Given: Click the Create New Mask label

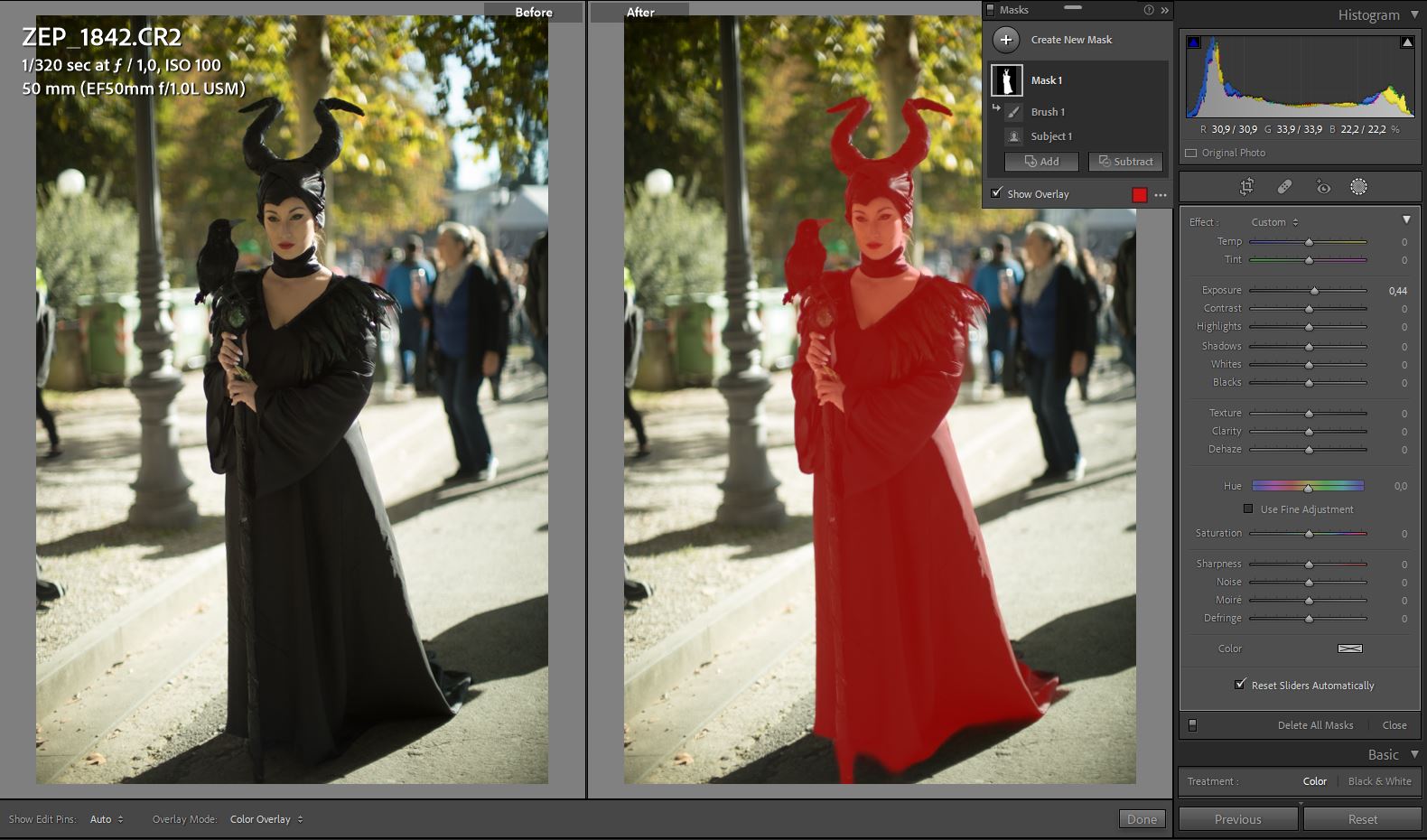Looking at the screenshot, I should [x=1071, y=40].
